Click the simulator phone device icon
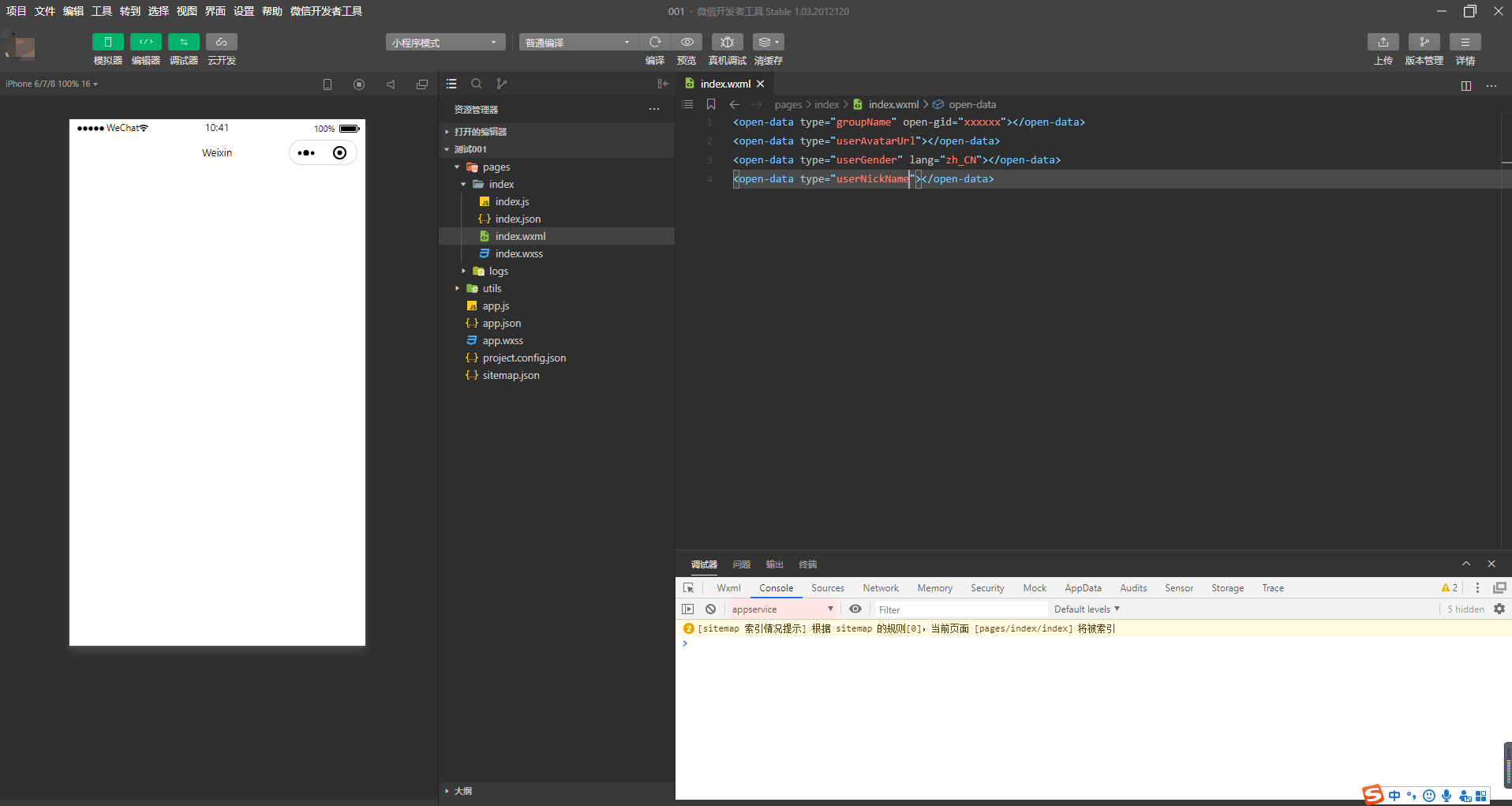1512x806 pixels. coord(327,84)
